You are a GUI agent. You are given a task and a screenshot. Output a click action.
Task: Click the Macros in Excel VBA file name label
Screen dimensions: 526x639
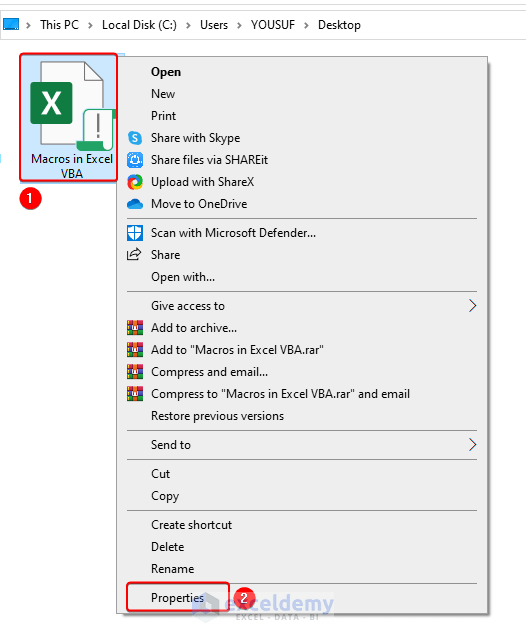pos(72,166)
